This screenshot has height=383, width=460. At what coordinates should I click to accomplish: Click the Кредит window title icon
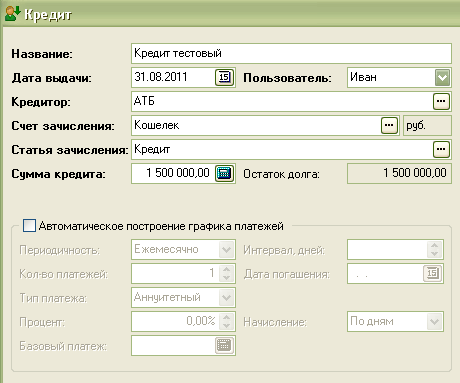point(12,14)
